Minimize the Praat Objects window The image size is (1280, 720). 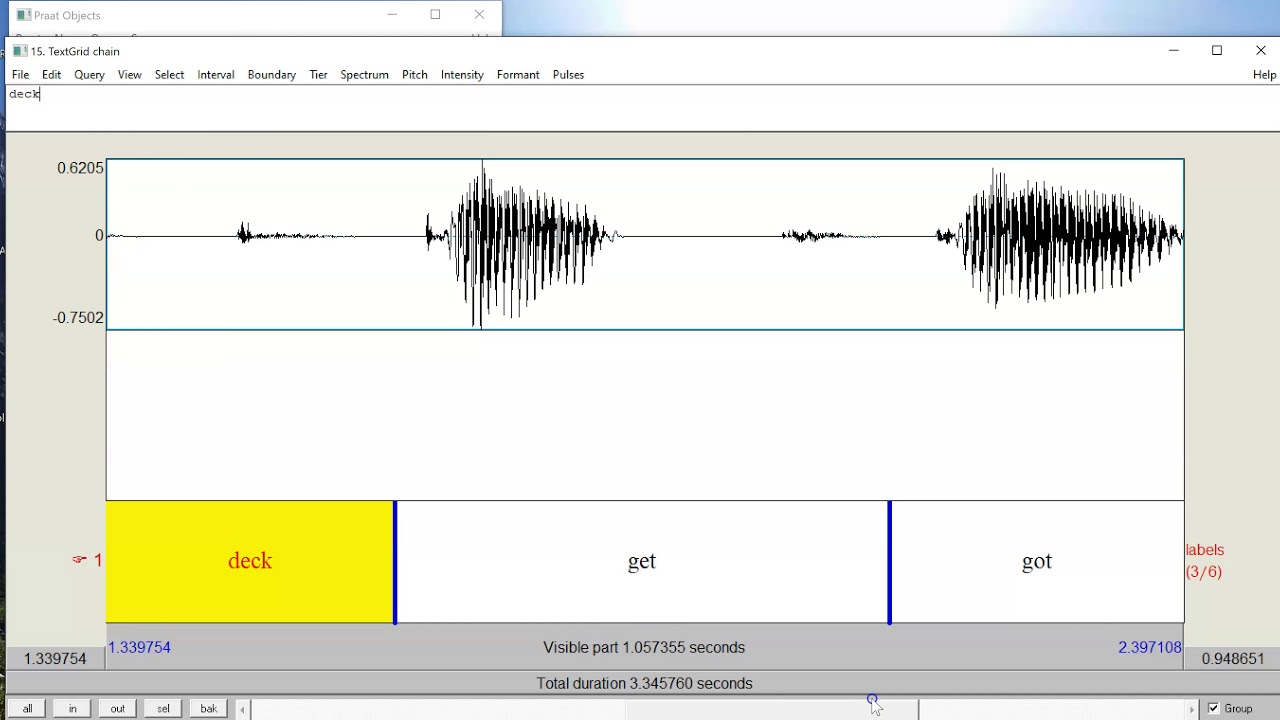(392, 15)
